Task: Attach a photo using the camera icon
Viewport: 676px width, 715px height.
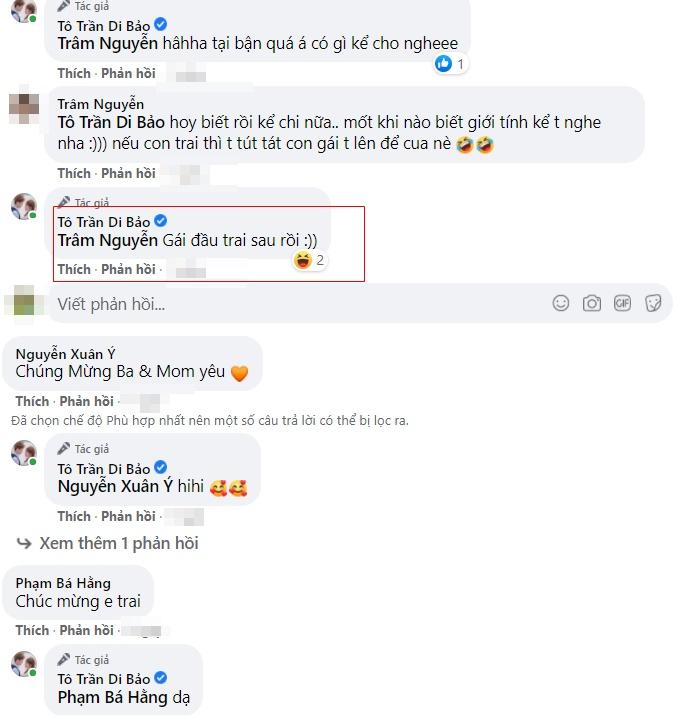Action: 592,302
